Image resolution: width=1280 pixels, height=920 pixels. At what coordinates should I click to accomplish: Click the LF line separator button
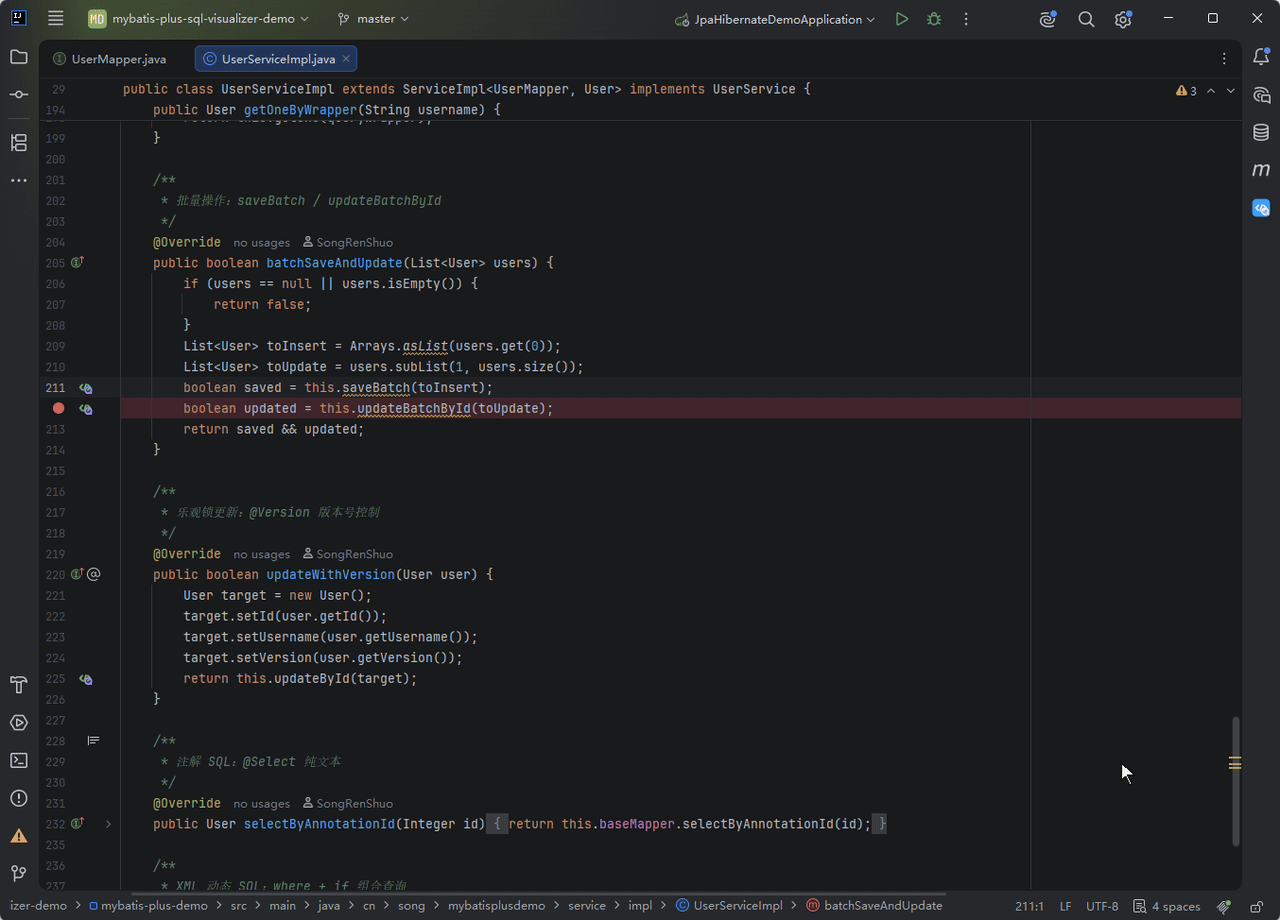click(x=1066, y=906)
